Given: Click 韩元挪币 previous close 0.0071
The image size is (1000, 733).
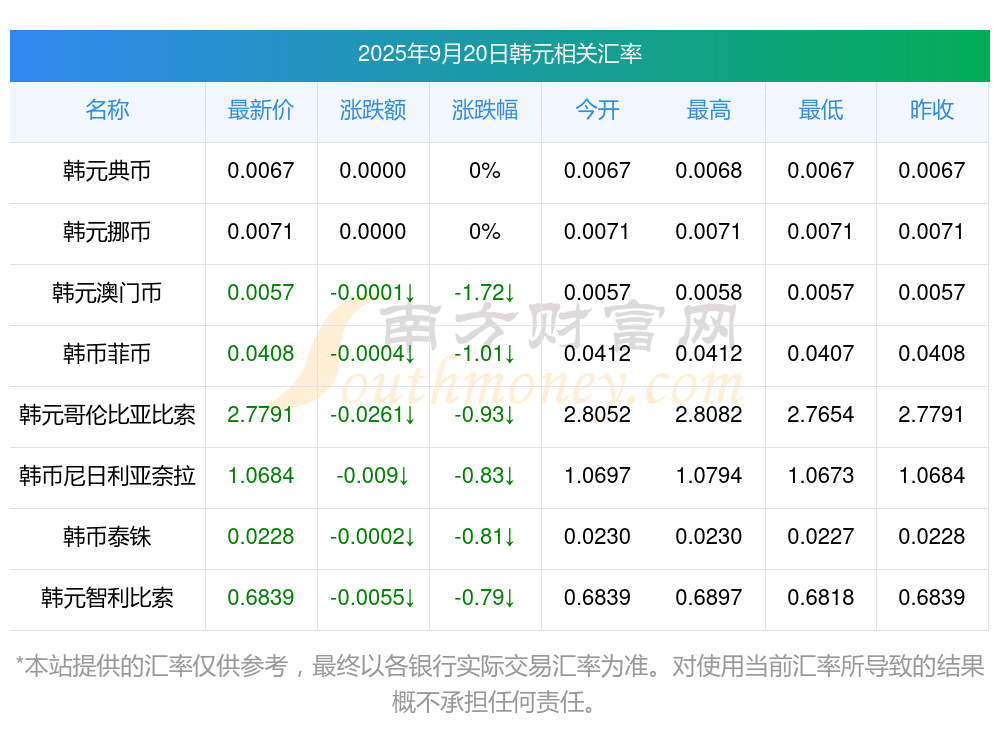Looking at the screenshot, I should [x=931, y=232].
